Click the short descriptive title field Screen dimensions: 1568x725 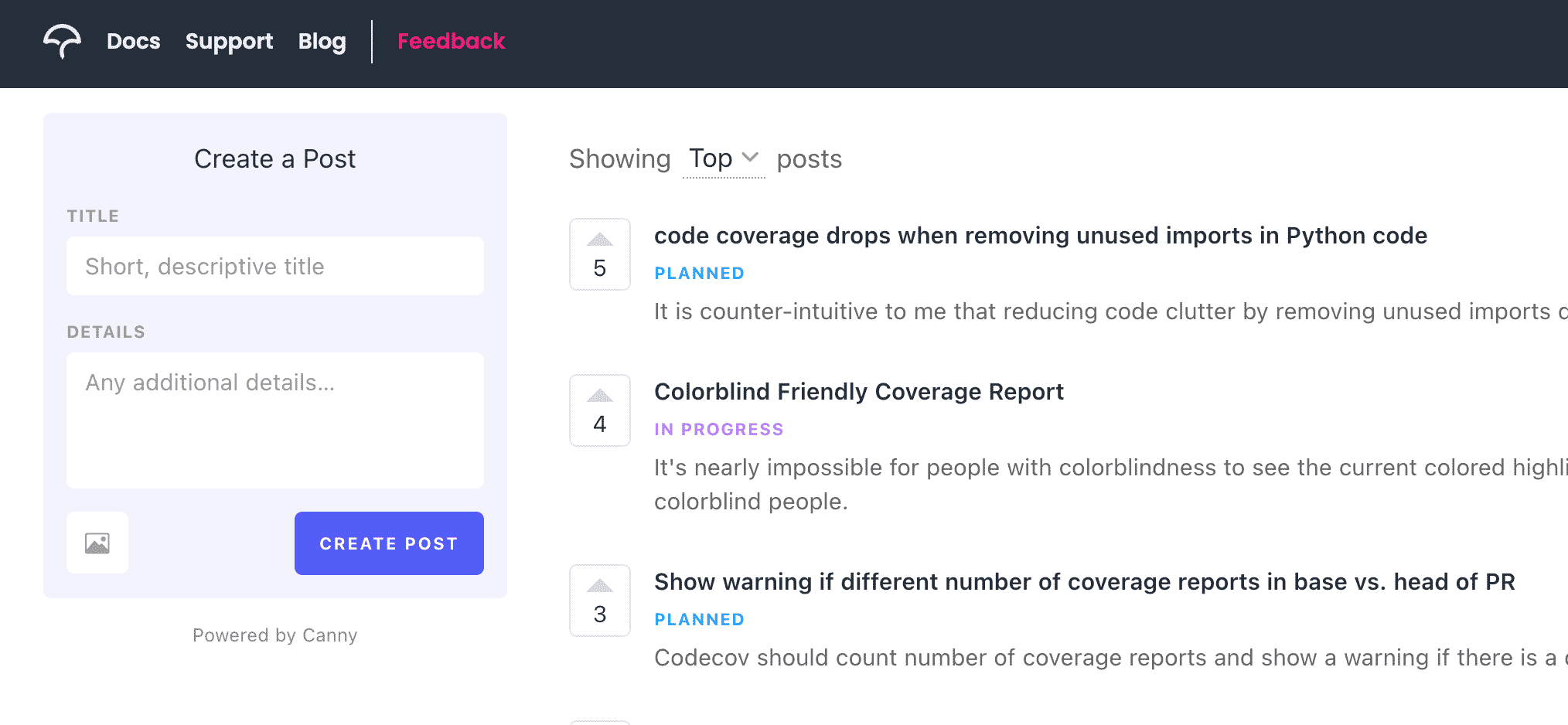pos(274,266)
